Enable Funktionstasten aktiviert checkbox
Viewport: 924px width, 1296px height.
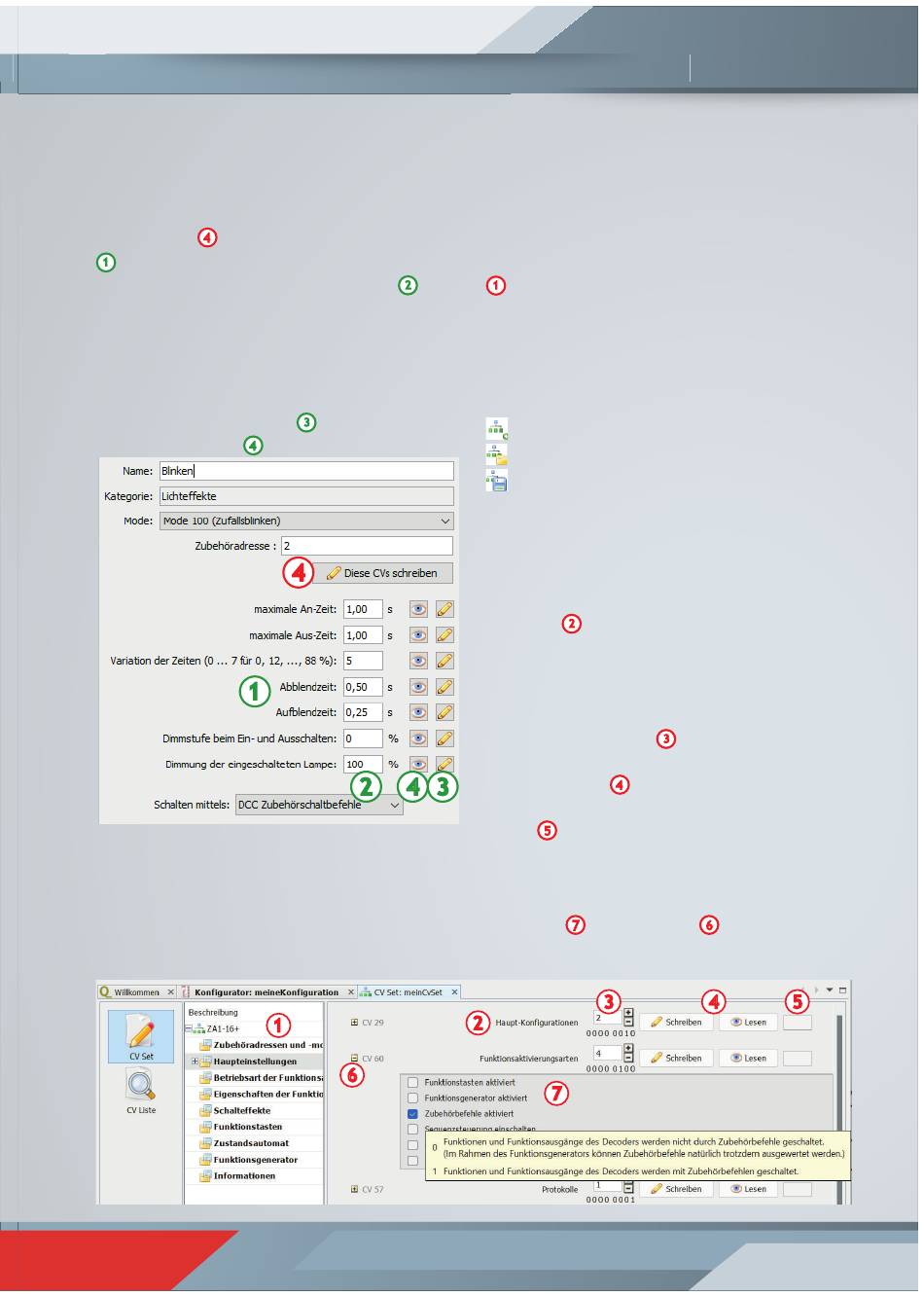413,1082
